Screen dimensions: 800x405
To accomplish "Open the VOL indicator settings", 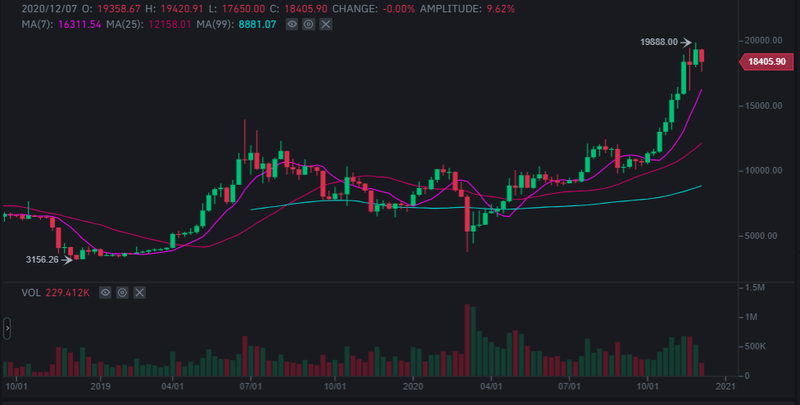I will pyautogui.click(x=122, y=293).
